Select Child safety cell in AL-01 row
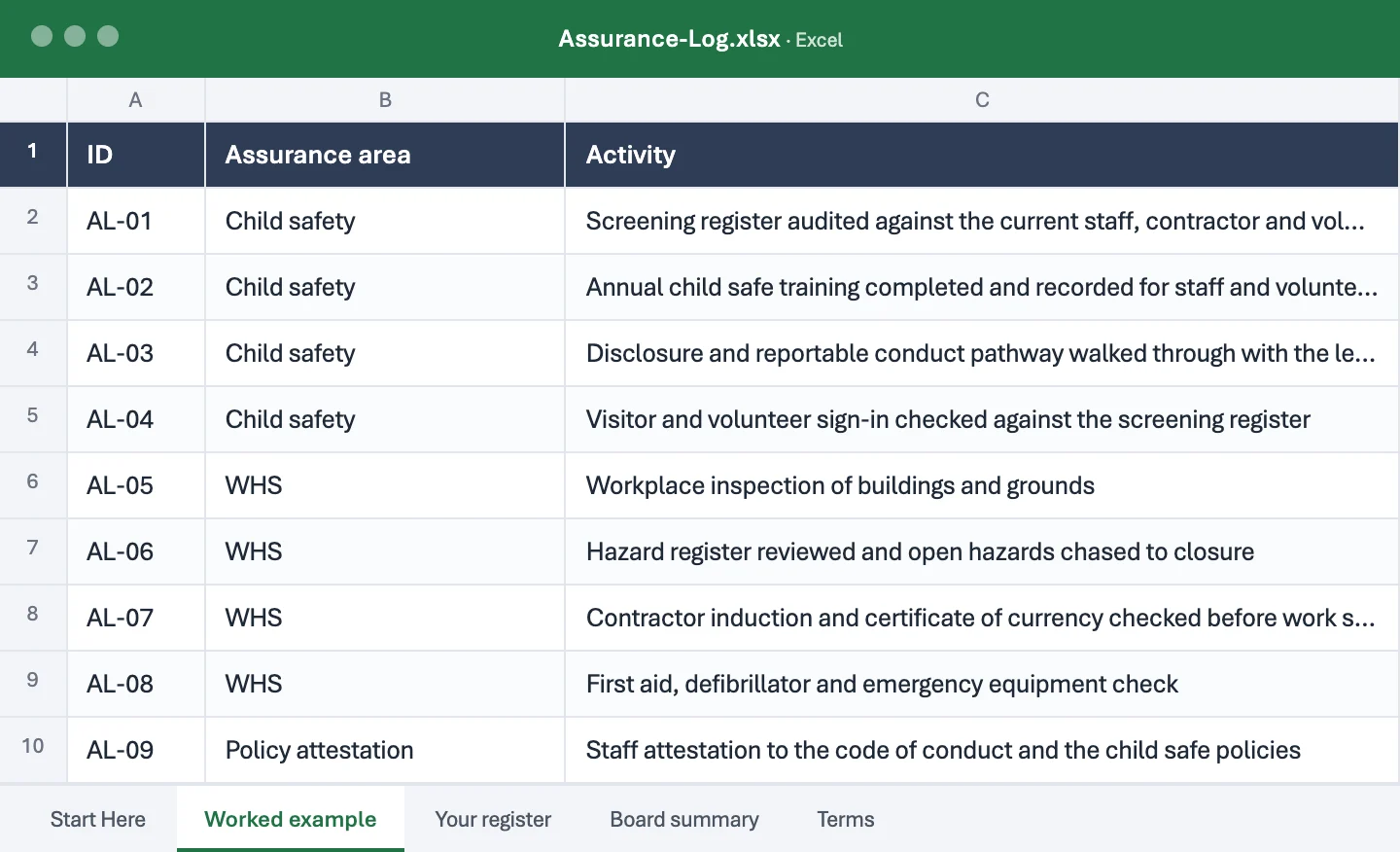This screenshot has width=1400, height=852. click(x=385, y=221)
